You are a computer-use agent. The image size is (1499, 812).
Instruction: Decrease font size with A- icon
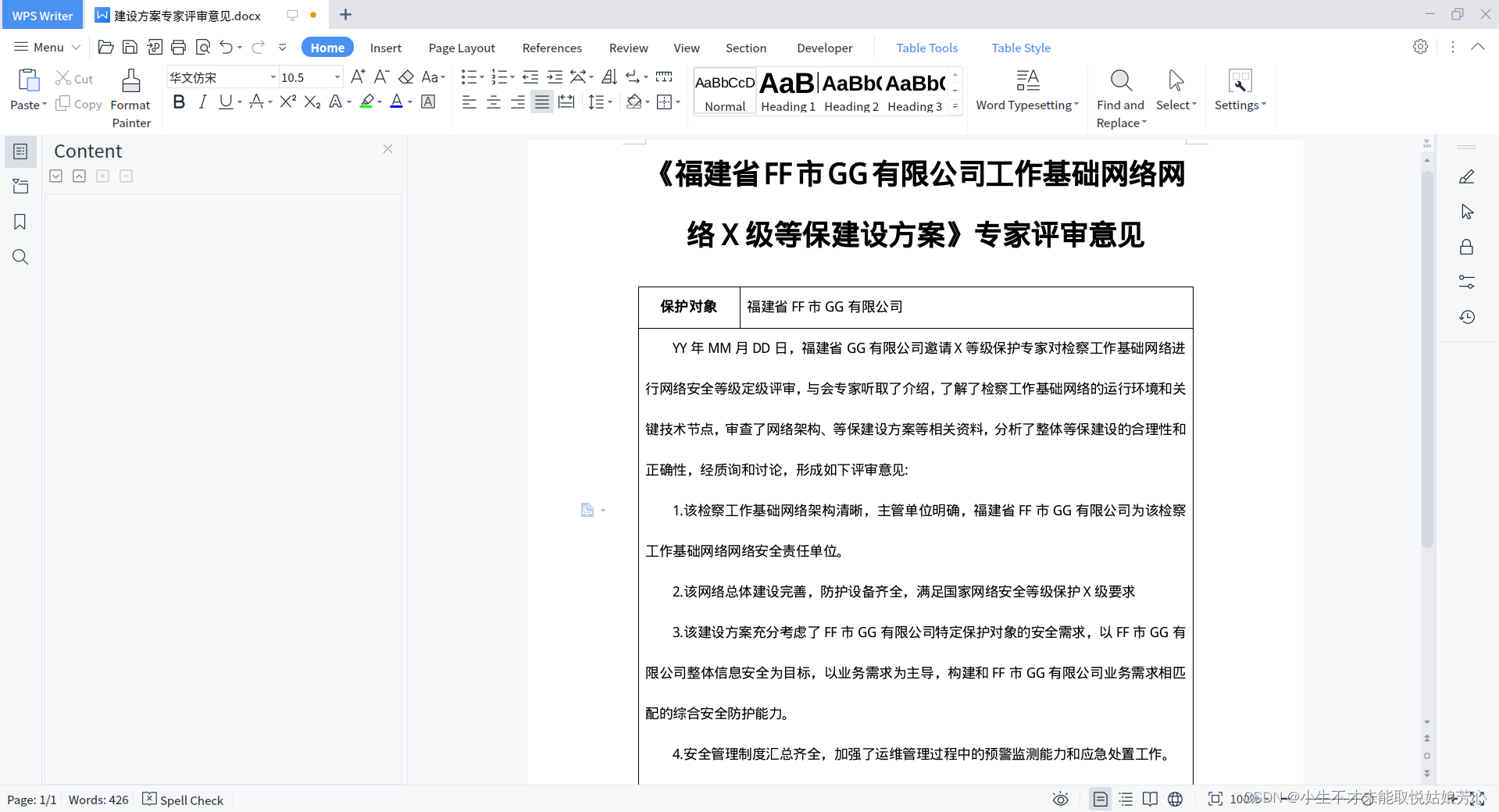(x=381, y=77)
